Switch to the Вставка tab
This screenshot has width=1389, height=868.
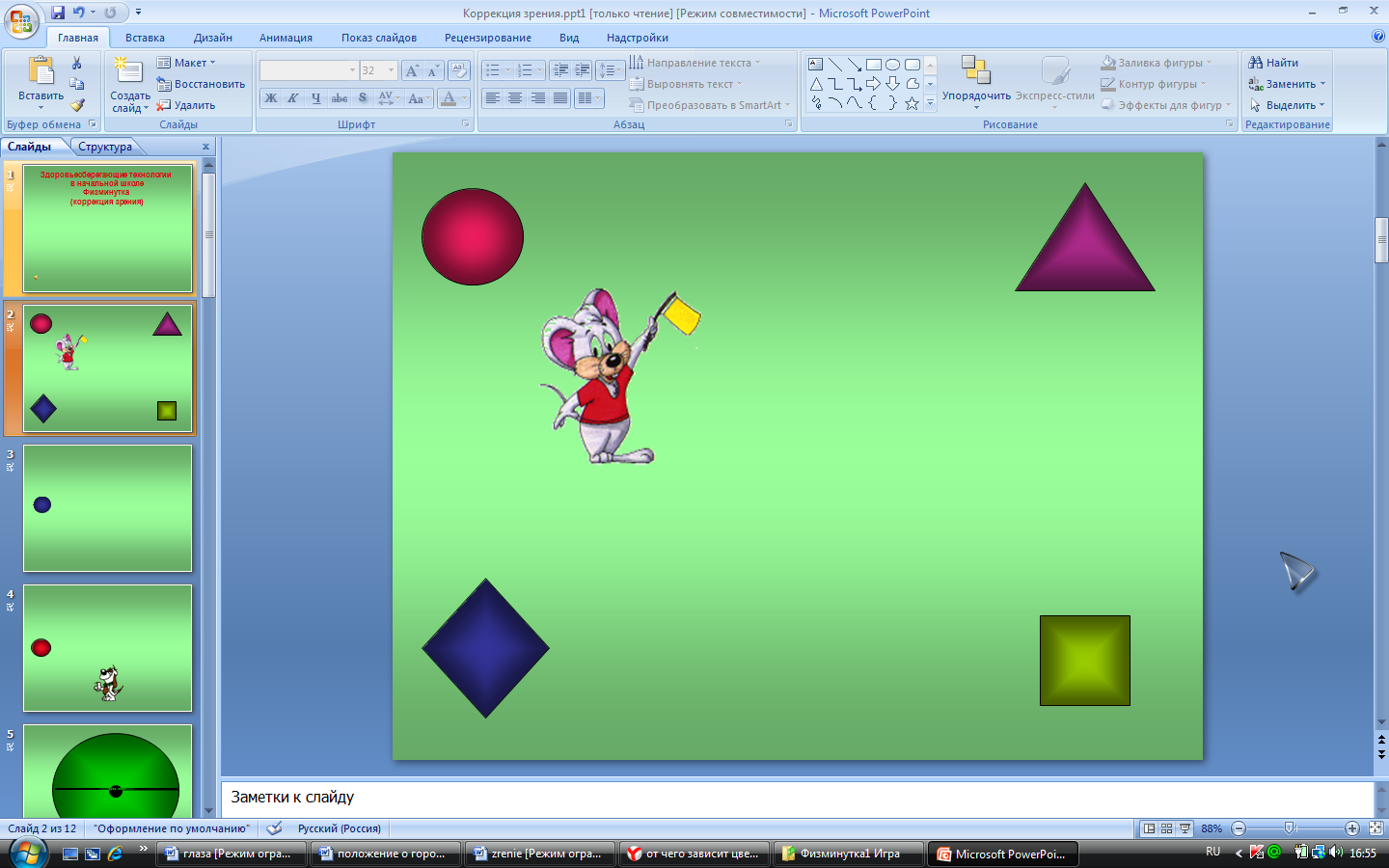click(145, 38)
